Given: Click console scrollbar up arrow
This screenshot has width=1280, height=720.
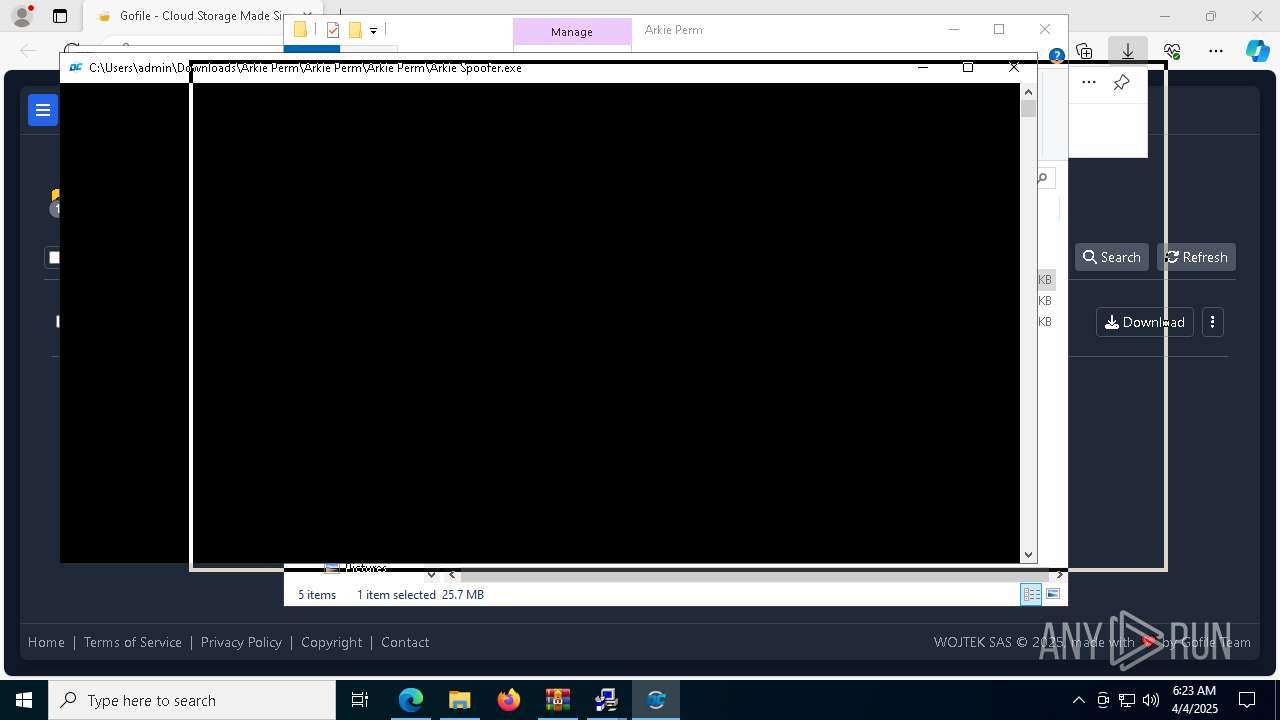Looking at the screenshot, I should point(1028,92).
